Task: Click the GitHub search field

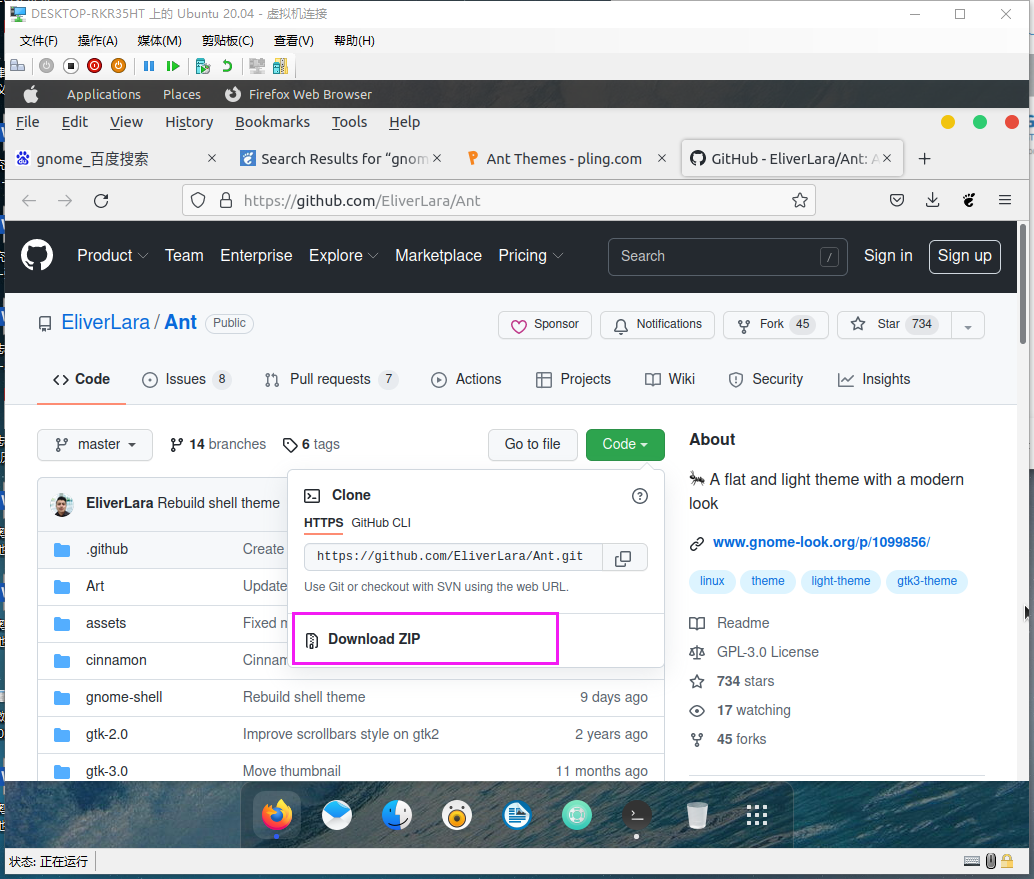Action: pyautogui.click(x=727, y=257)
